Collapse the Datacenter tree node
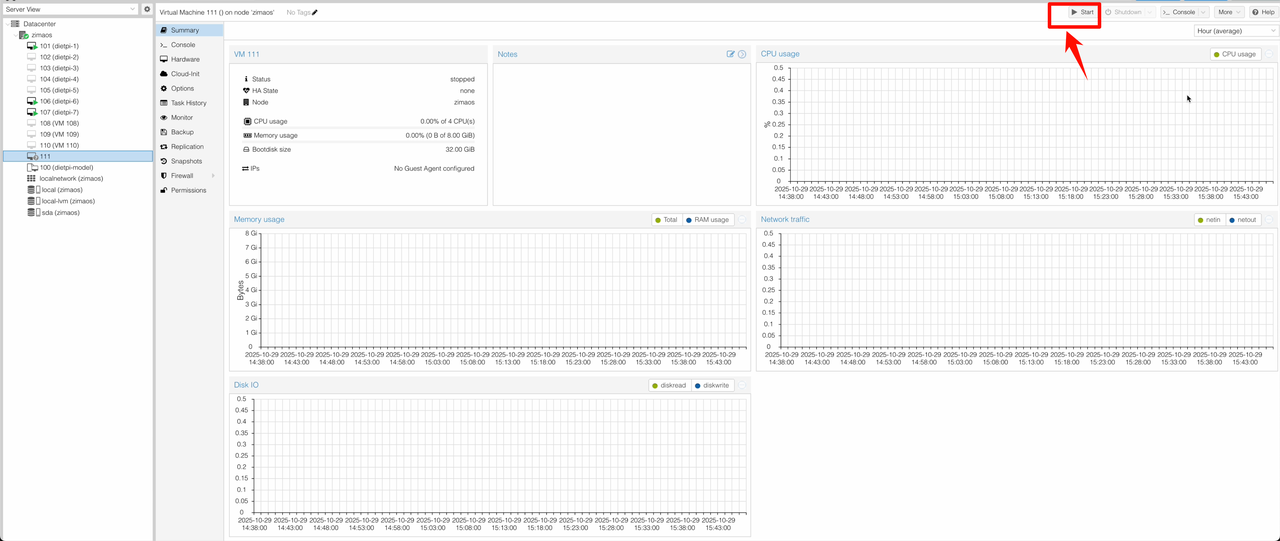 (x=8, y=23)
